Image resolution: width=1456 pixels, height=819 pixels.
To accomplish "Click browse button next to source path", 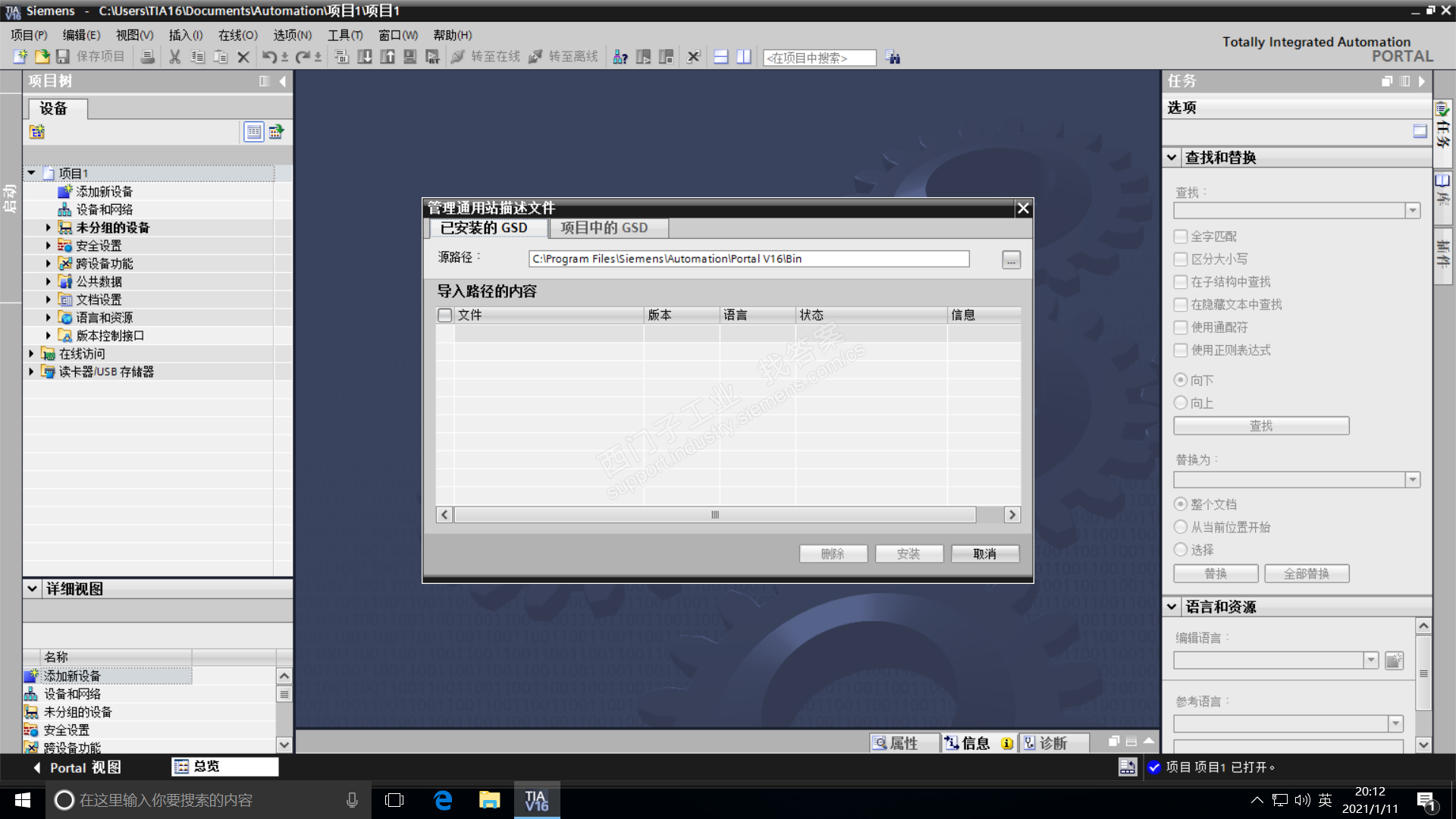I will [x=1011, y=260].
